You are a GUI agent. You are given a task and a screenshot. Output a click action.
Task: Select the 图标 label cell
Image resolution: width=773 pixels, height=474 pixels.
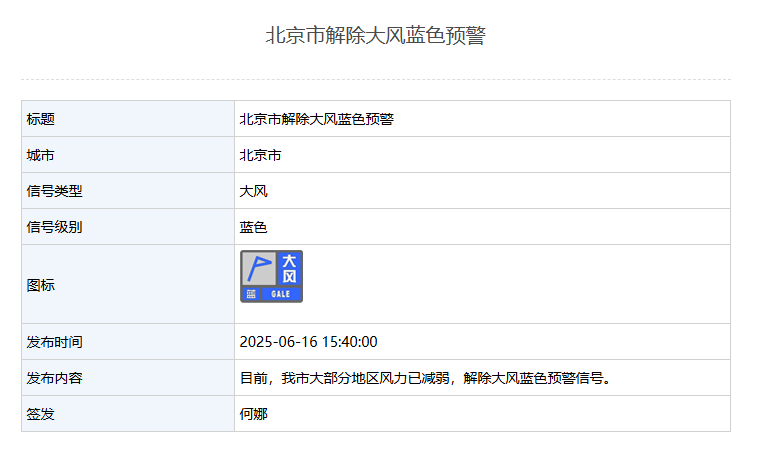127,285
